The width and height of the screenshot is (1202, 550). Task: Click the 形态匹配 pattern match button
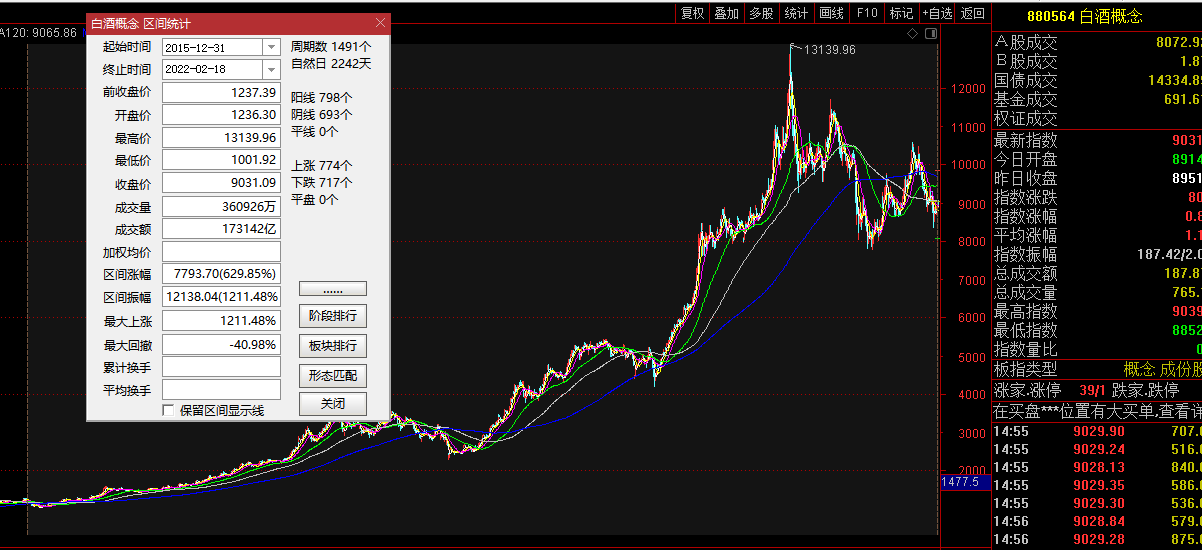coord(332,375)
